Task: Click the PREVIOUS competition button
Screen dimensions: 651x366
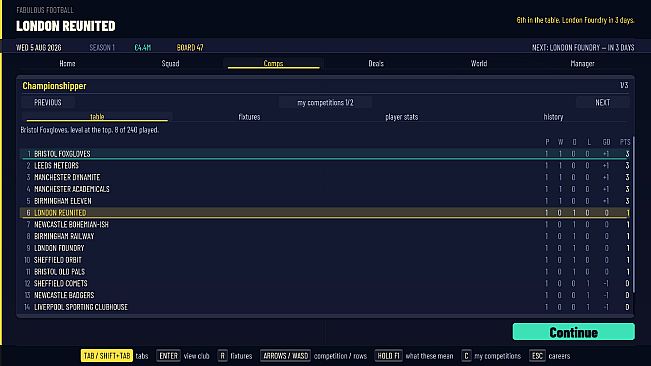Action: [48, 102]
